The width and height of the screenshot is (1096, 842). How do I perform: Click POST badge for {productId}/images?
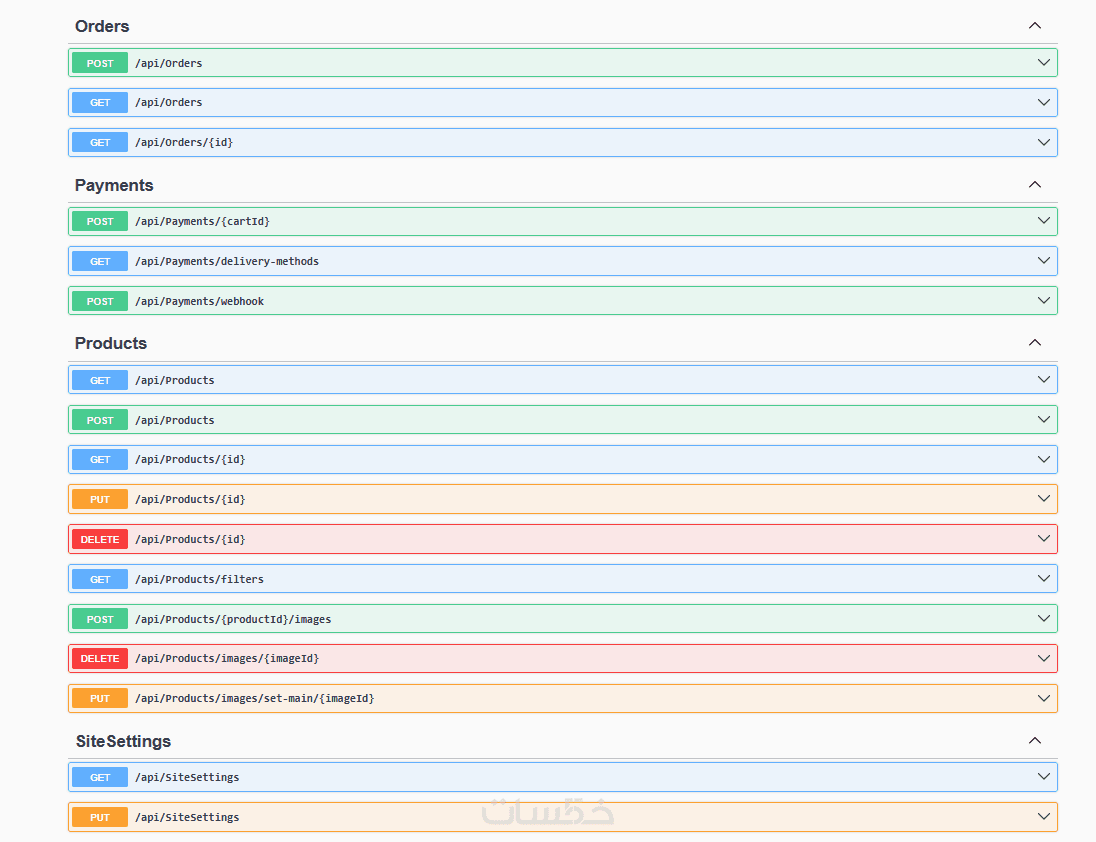pos(100,619)
